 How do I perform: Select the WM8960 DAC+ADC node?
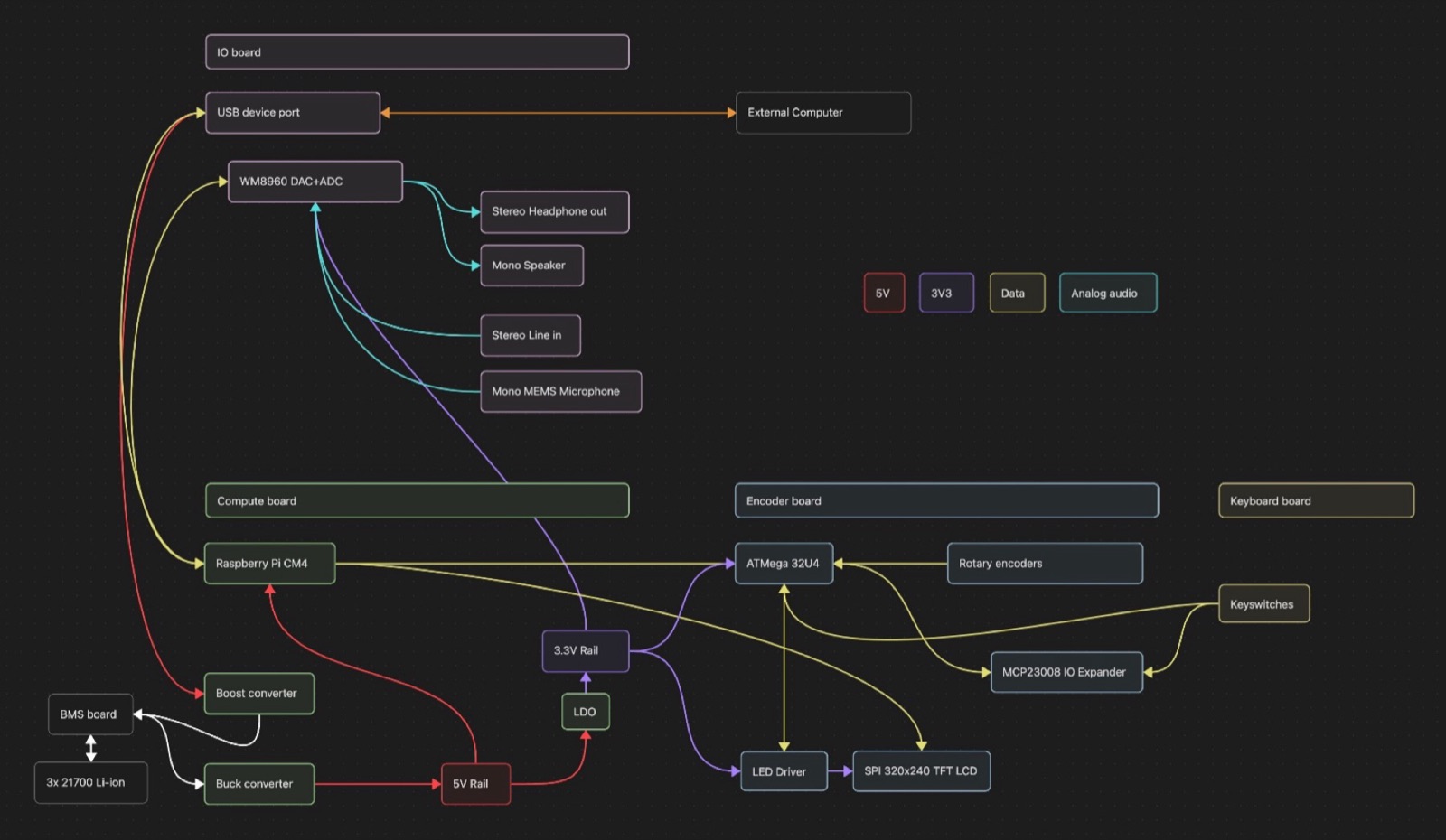tap(315, 182)
